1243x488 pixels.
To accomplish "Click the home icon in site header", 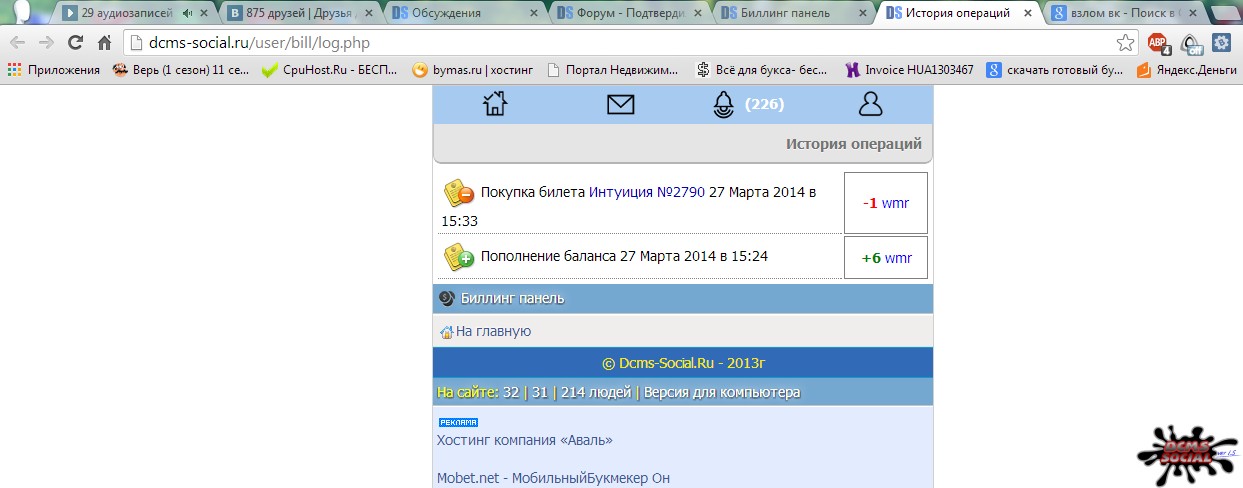I will coord(495,104).
